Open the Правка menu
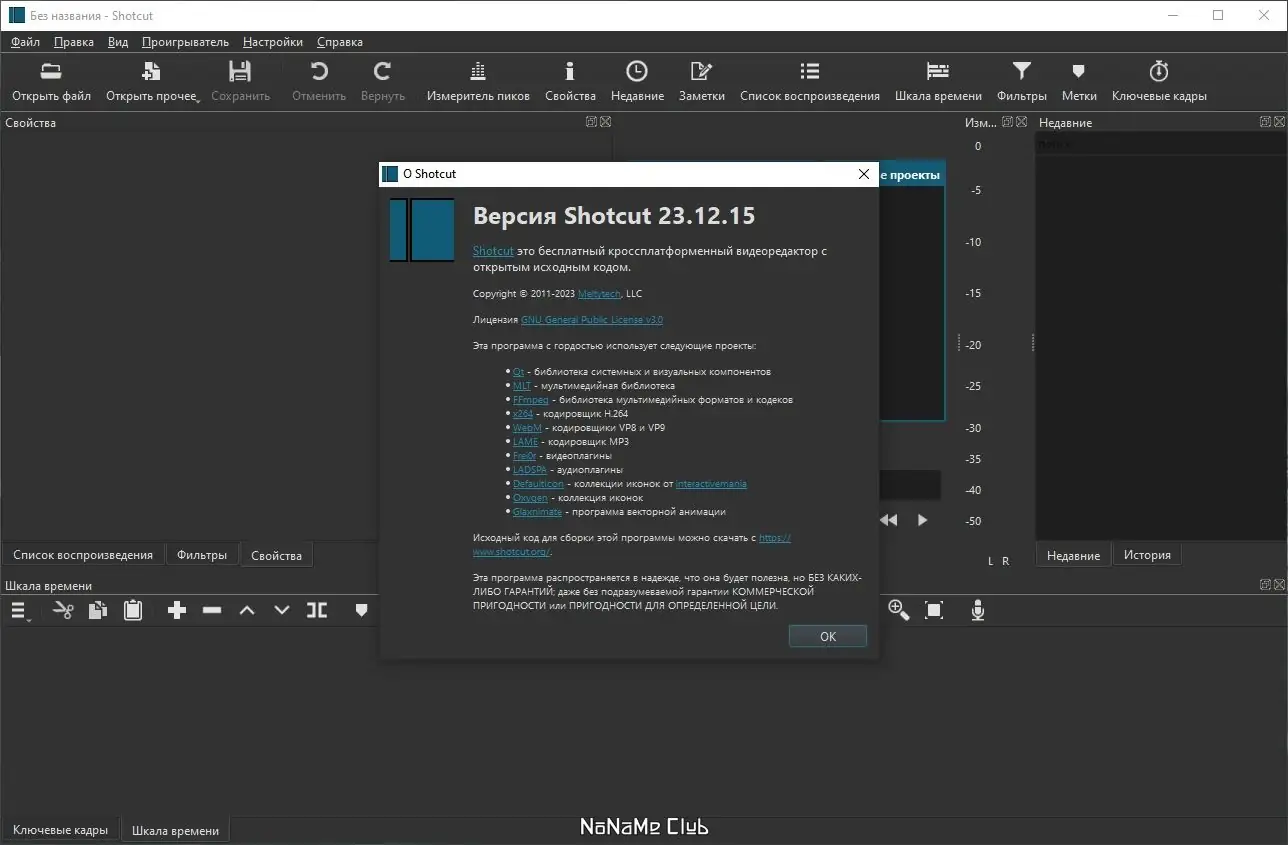This screenshot has width=1288, height=845. click(x=74, y=42)
